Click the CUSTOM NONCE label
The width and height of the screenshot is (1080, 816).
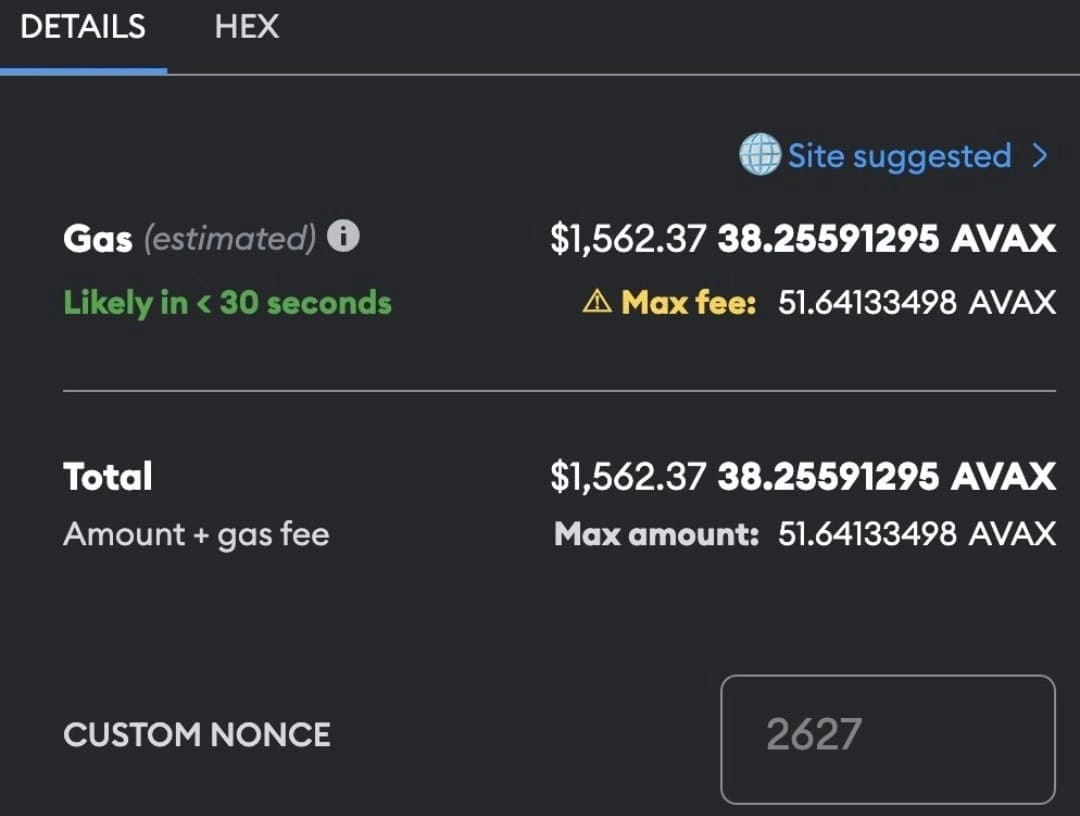click(197, 735)
